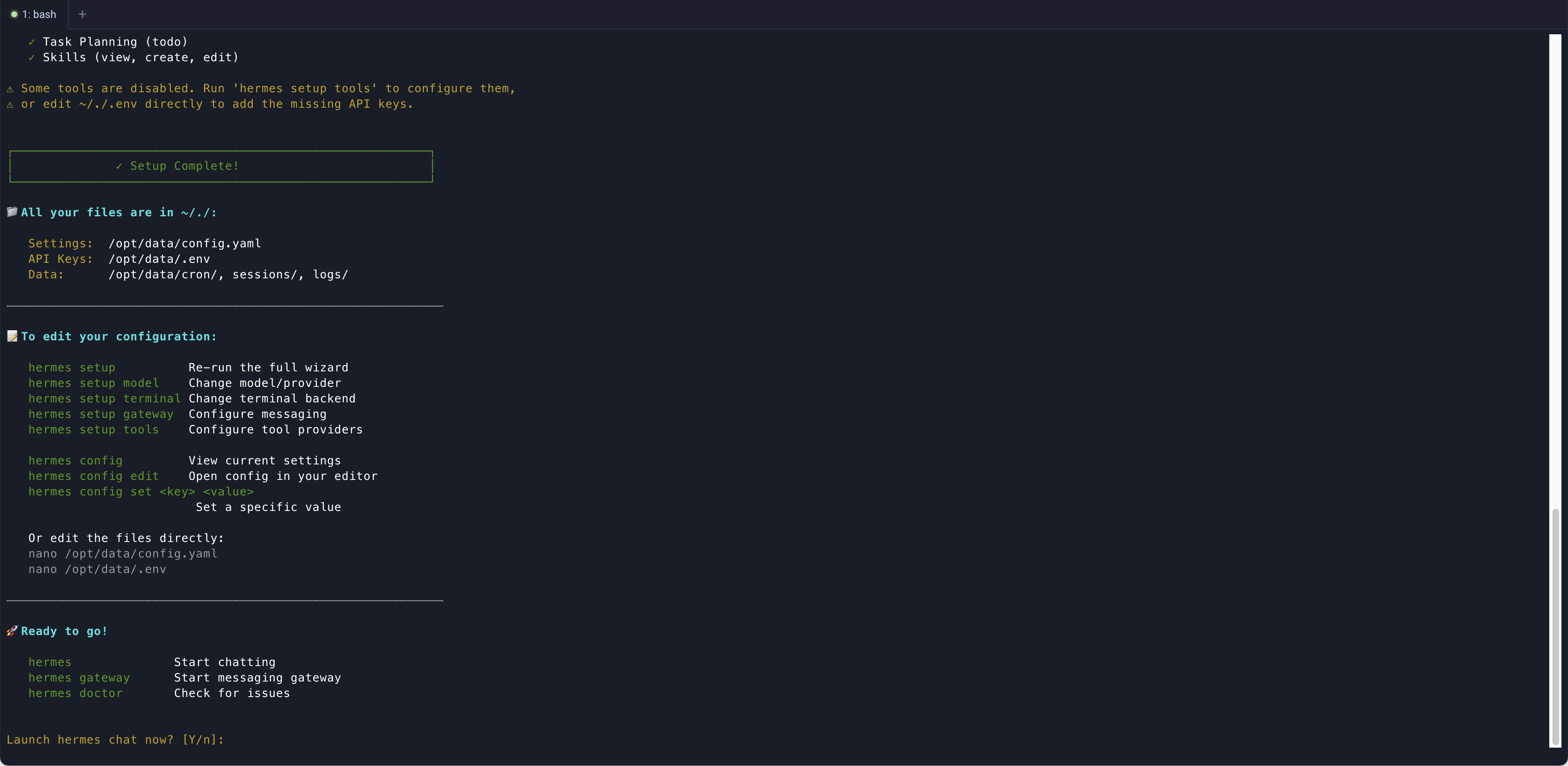Click the 'hermes' command beside 'Start chatting'

(50, 662)
